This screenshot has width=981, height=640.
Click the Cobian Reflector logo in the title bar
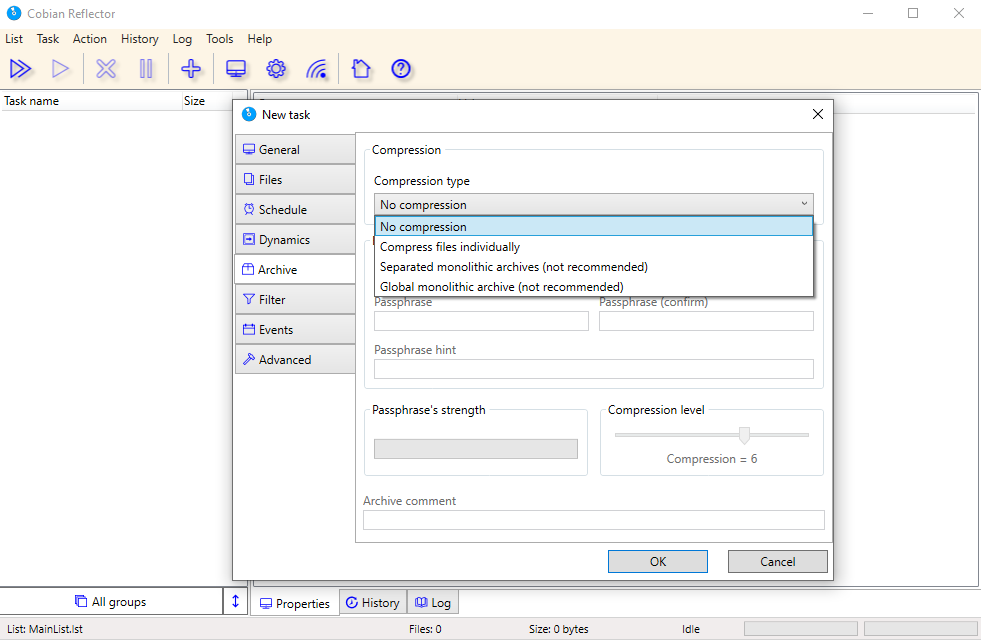14,13
